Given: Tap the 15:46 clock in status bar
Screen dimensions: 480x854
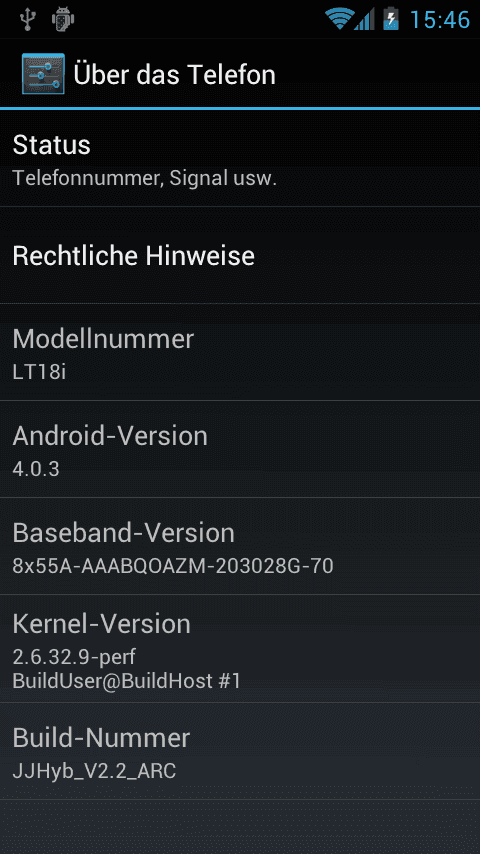Looking at the screenshot, I should click(440, 20).
